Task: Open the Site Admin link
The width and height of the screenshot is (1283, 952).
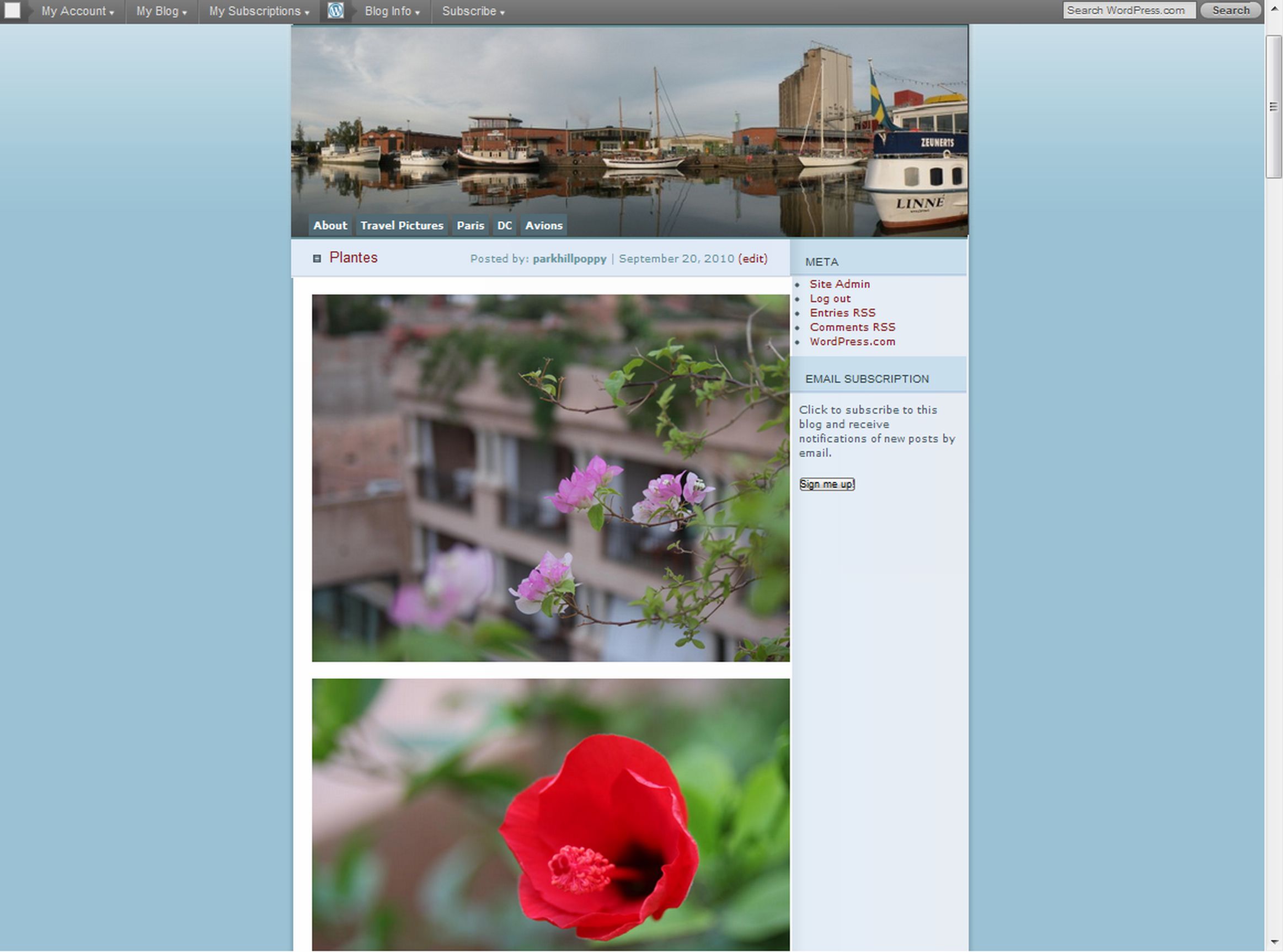Action: [x=839, y=284]
